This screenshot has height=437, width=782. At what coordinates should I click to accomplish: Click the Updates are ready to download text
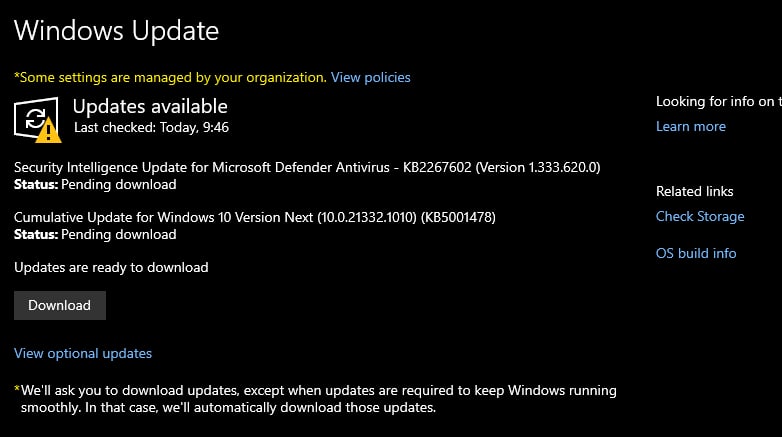pos(111,267)
